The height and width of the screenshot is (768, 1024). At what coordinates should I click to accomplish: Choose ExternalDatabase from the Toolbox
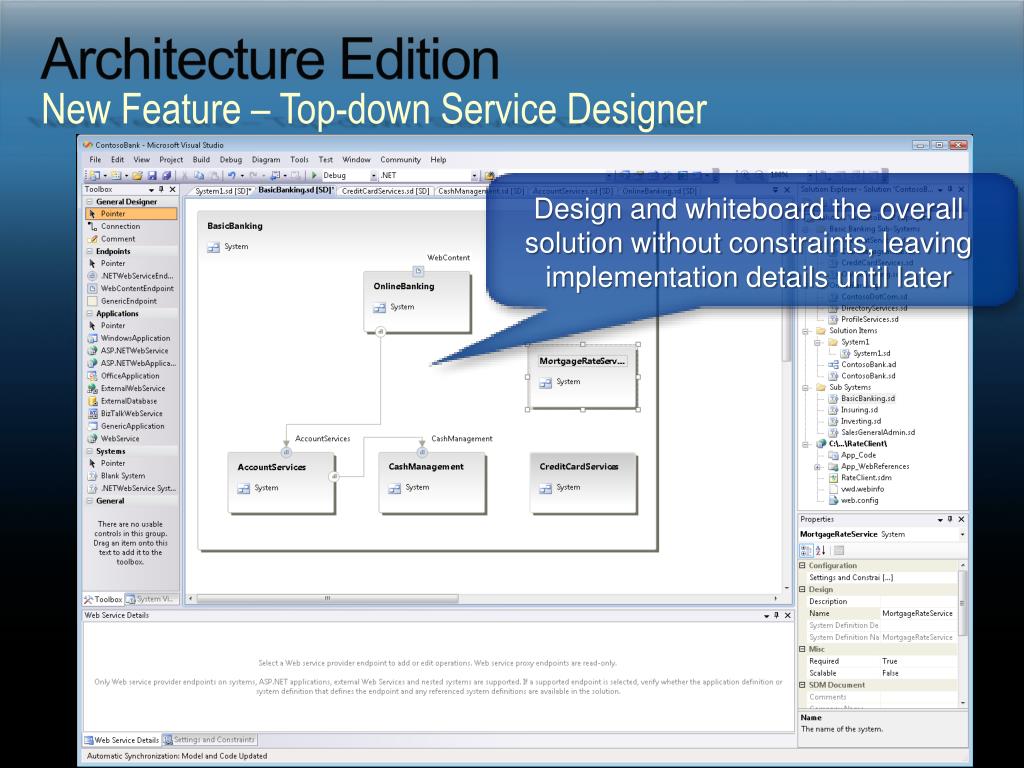(129, 401)
